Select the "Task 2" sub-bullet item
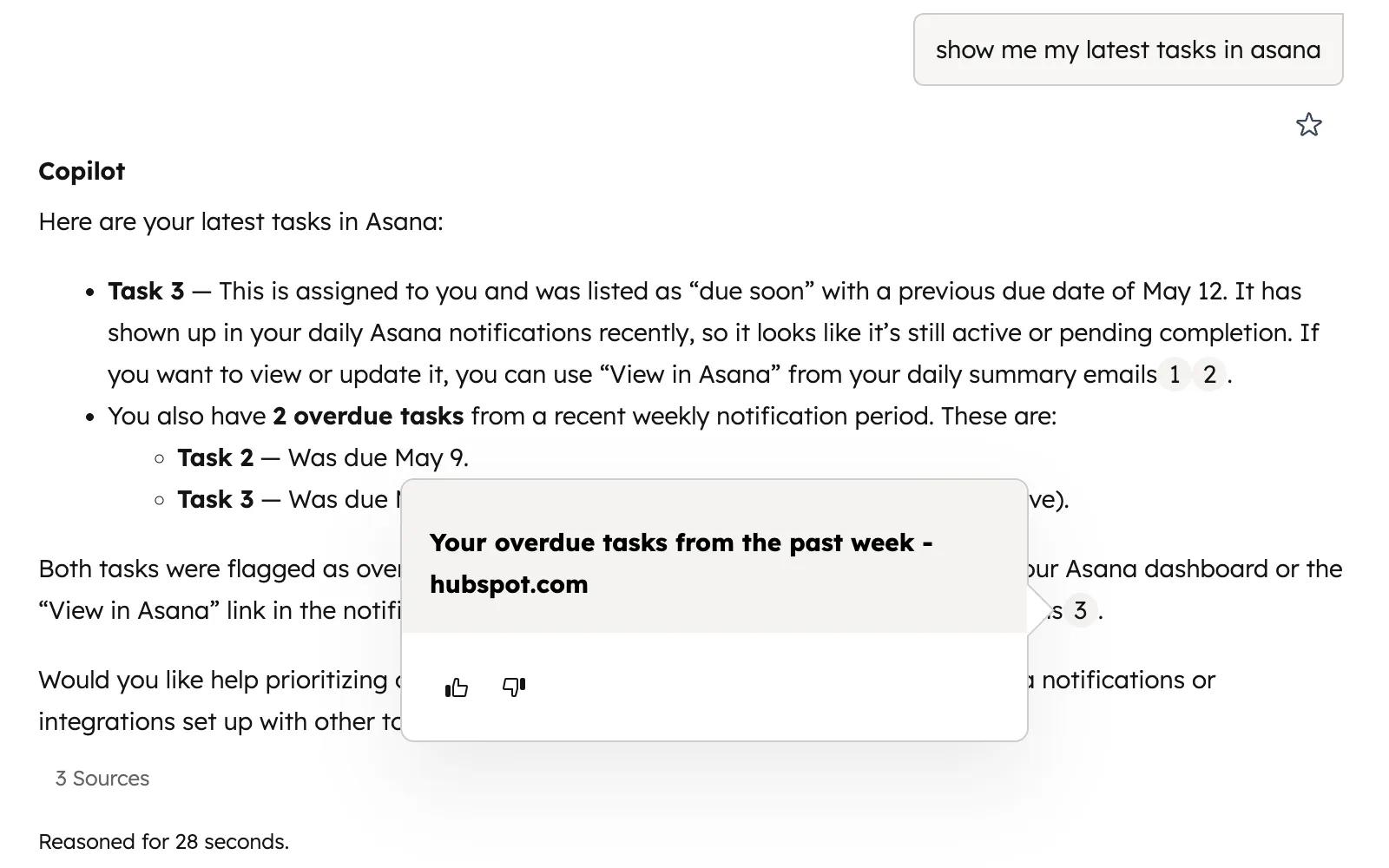Viewport: 1389px width, 868px height. 215,458
